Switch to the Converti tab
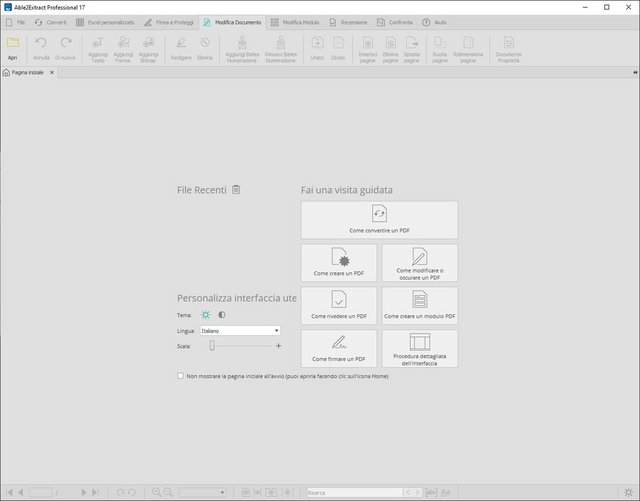 pyautogui.click(x=51, y=22)
